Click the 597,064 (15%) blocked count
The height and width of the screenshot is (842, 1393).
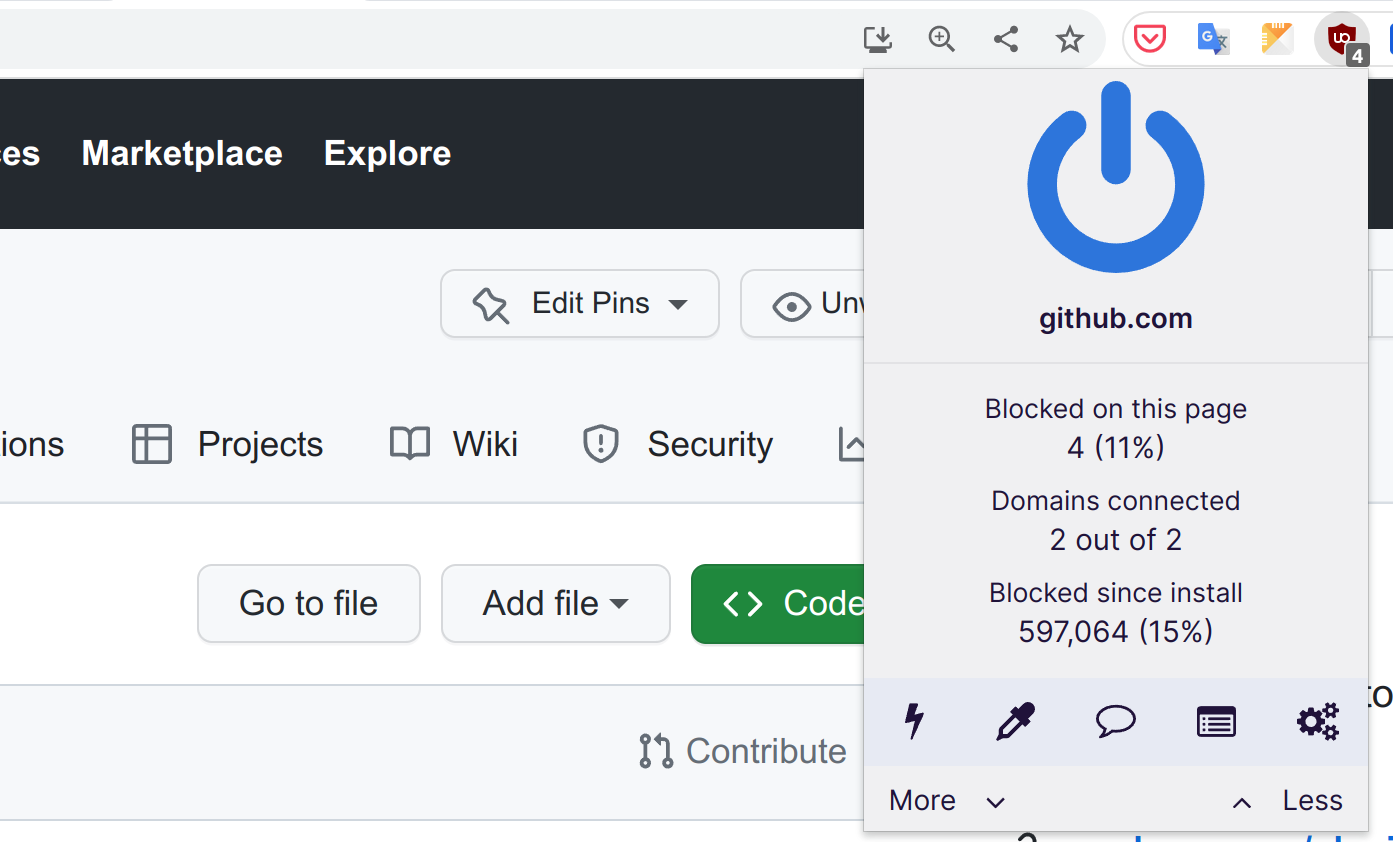pos(1116,632)
